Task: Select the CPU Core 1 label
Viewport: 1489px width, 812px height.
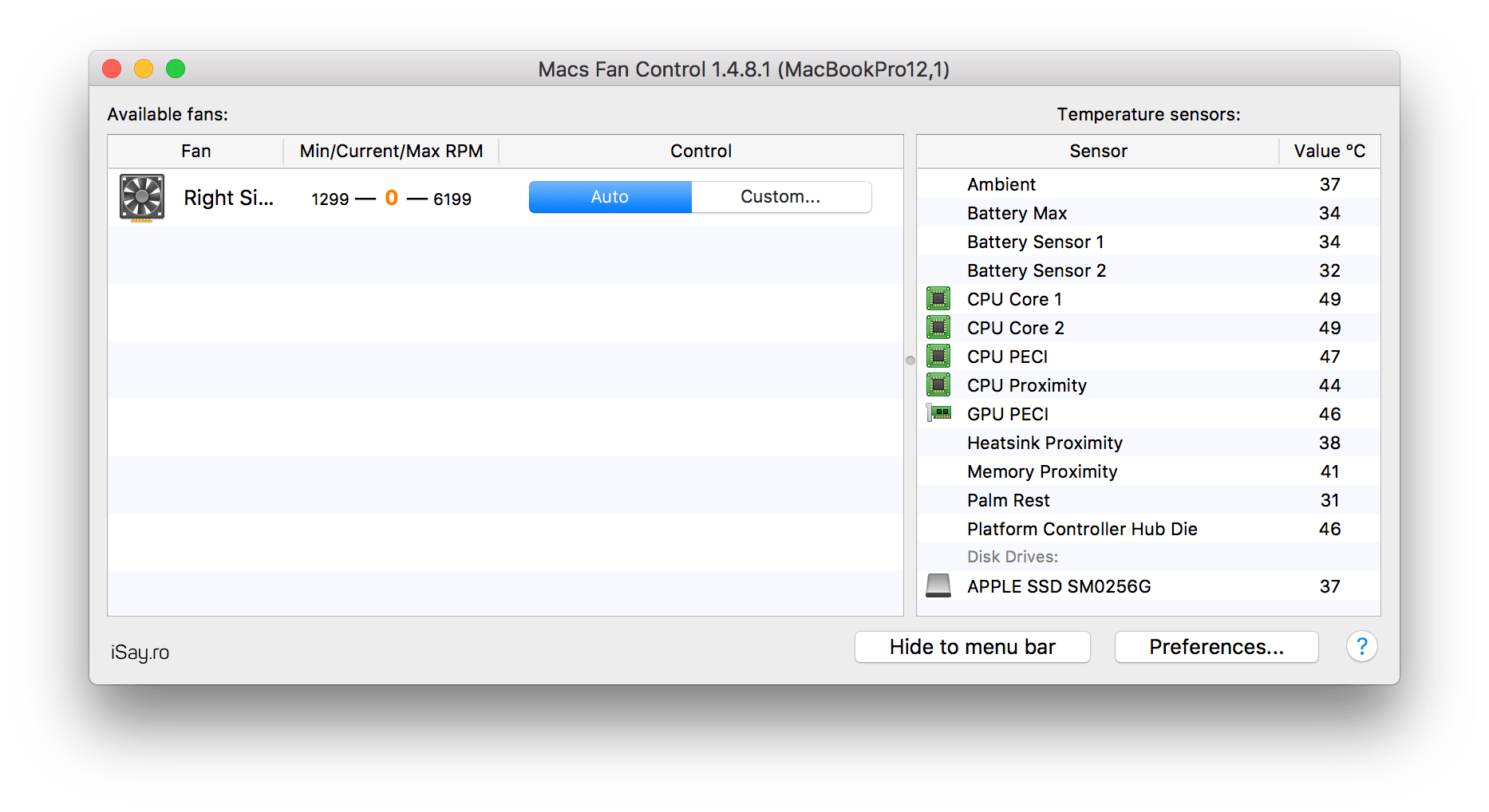Action: (x=1014, y=299)
